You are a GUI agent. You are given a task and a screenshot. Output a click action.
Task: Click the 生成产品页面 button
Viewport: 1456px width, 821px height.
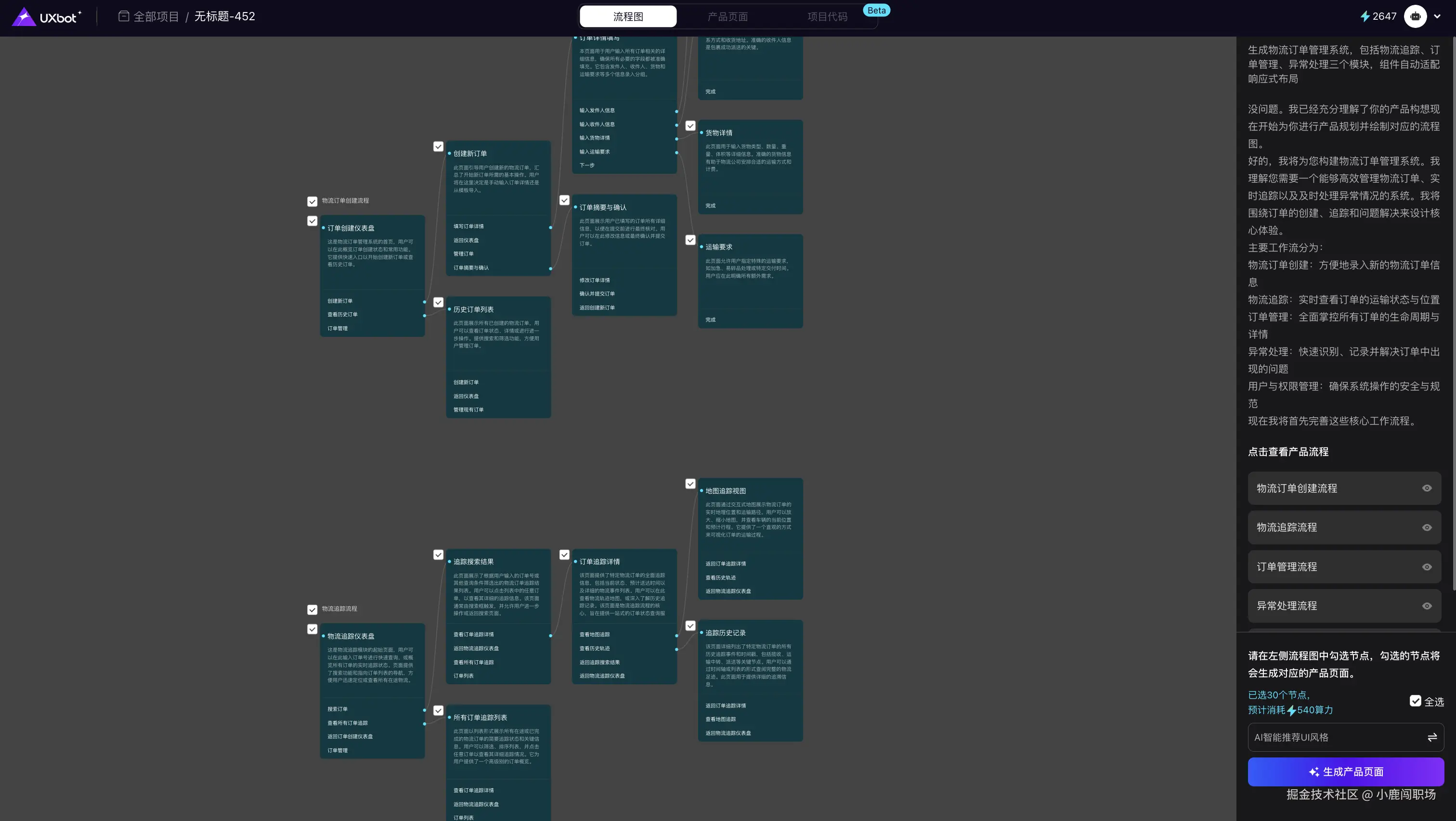1345,772
